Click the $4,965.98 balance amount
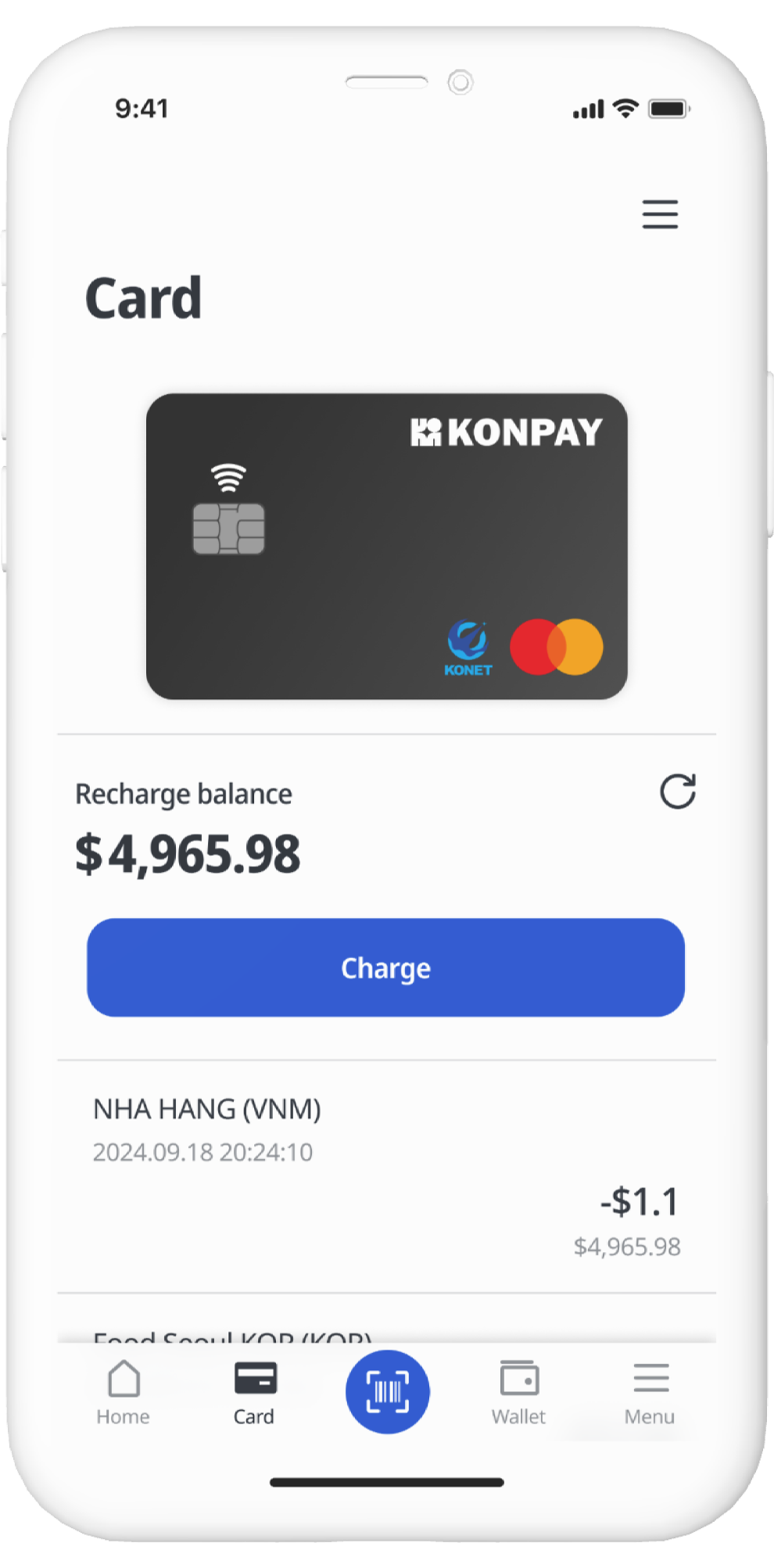Viewport: 774px width, 1568px height. click(x=188, y=854)
